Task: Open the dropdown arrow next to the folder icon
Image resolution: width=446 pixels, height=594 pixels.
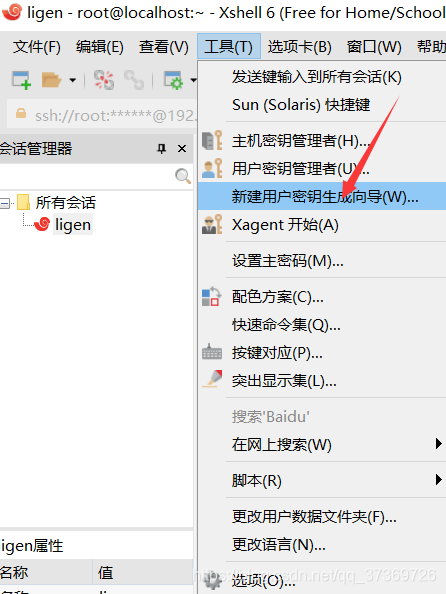Action: point(72,80)
